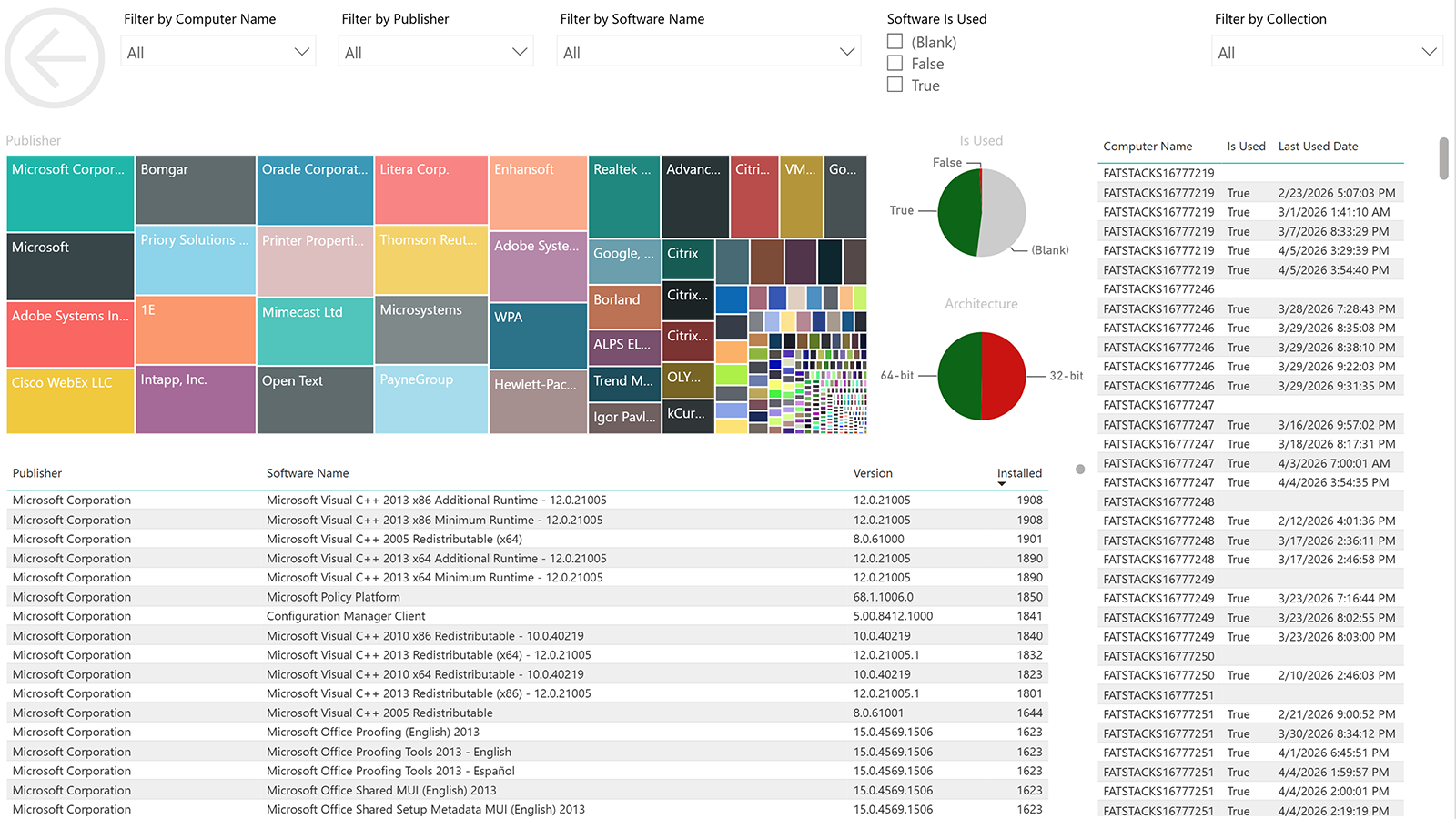
Task: Click the 3/16/2026 9:57:02 PM date cell
Action: click(1336, 425)
